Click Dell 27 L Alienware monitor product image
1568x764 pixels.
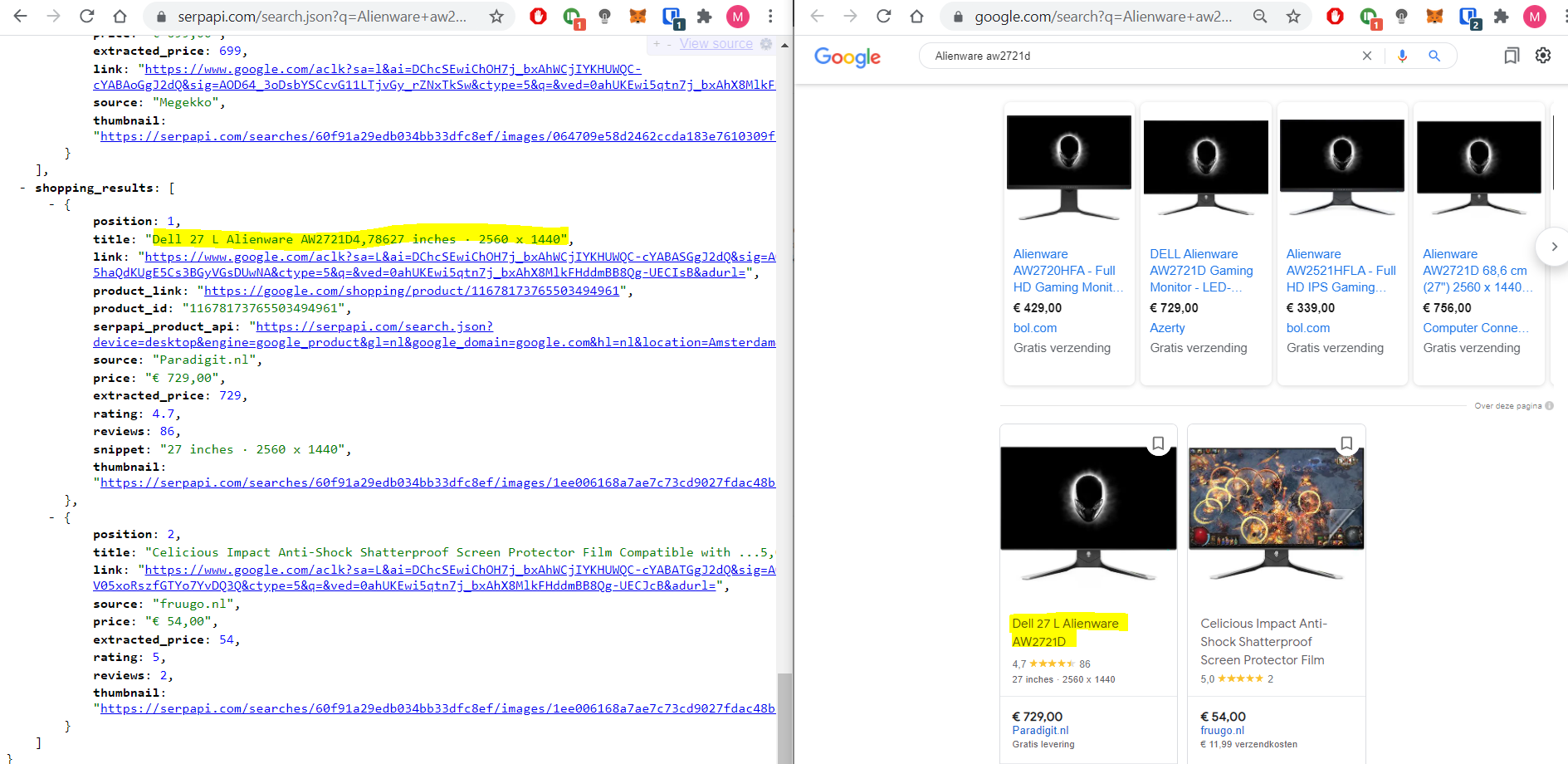(x=1088, y=513)
